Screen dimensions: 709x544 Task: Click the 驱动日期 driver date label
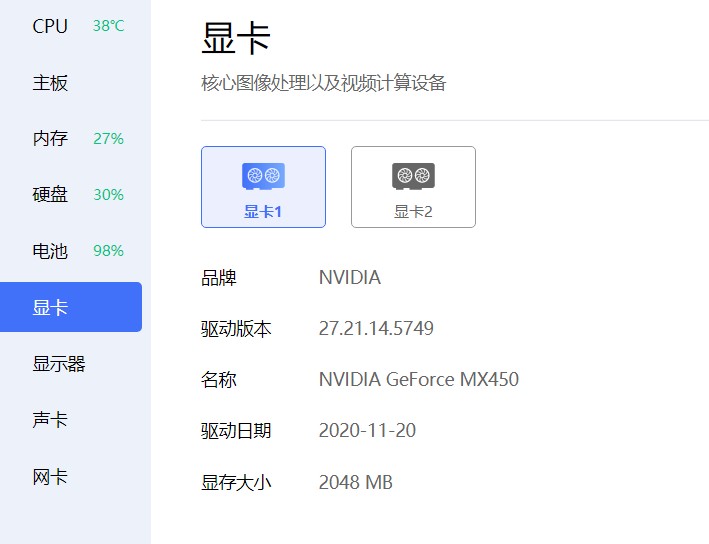pyautogui.click(x=236, y=430)
